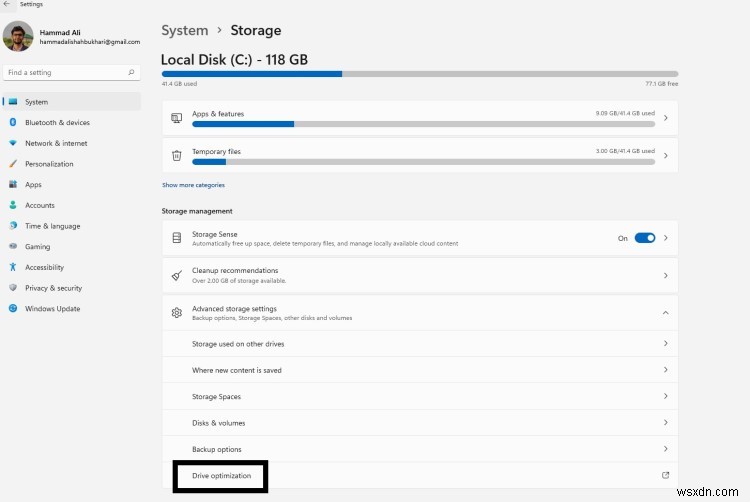Select System in the sidebar
Viewport: 750px width, 502px height.
[72, 102]
